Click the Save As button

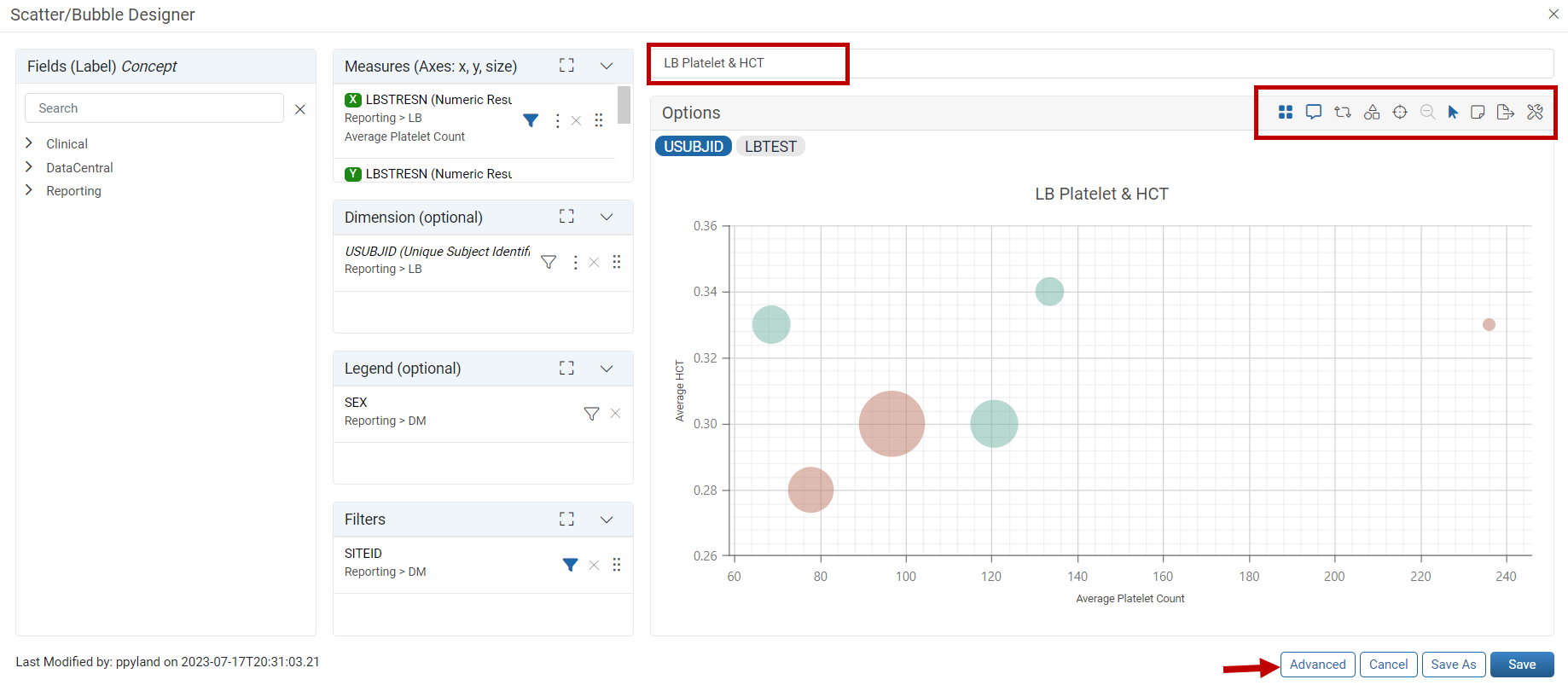[x=1454, y=665]
